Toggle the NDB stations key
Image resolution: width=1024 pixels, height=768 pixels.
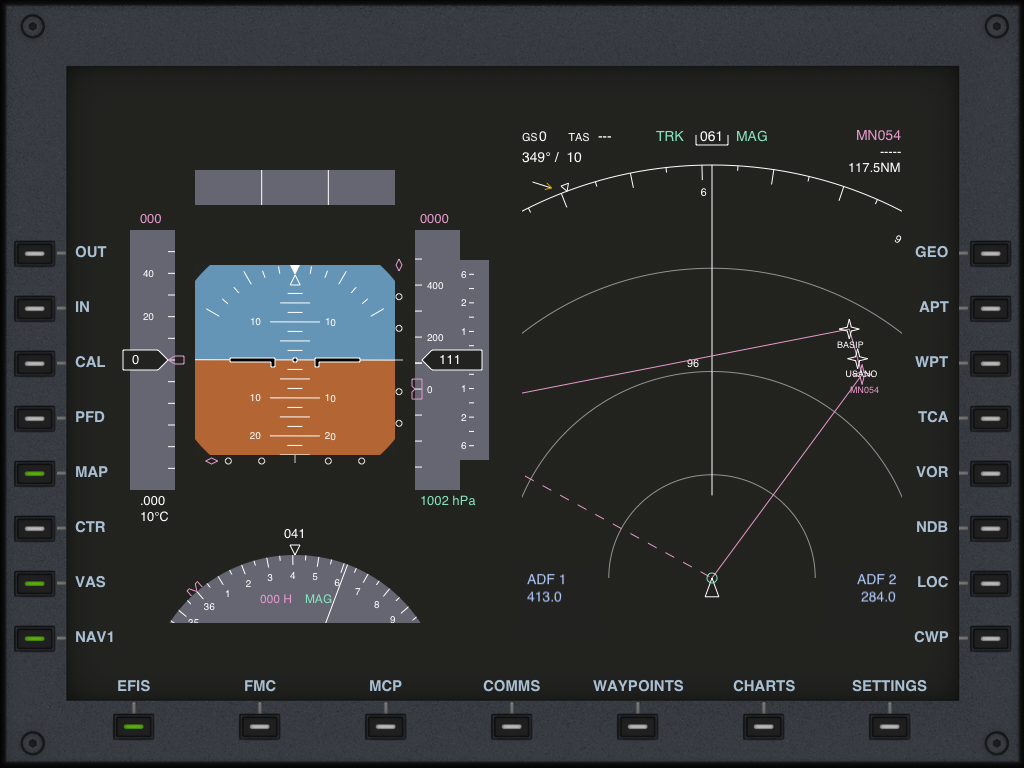coord(990,528)
